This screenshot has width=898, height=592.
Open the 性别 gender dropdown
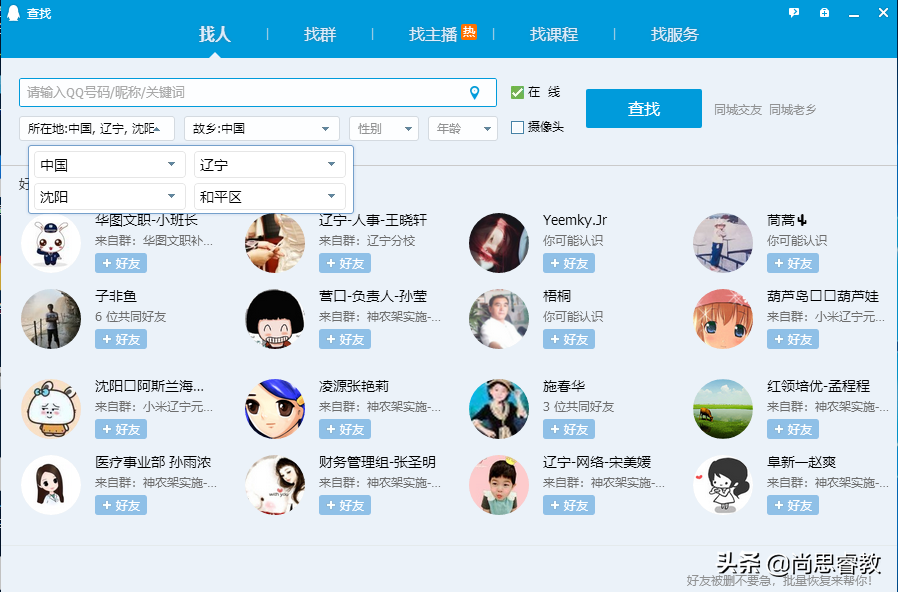coord(384,128)
